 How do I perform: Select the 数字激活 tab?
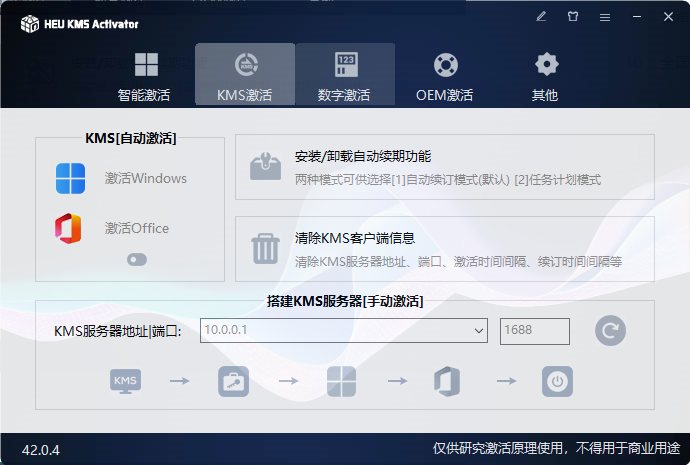tap(345, 75)
